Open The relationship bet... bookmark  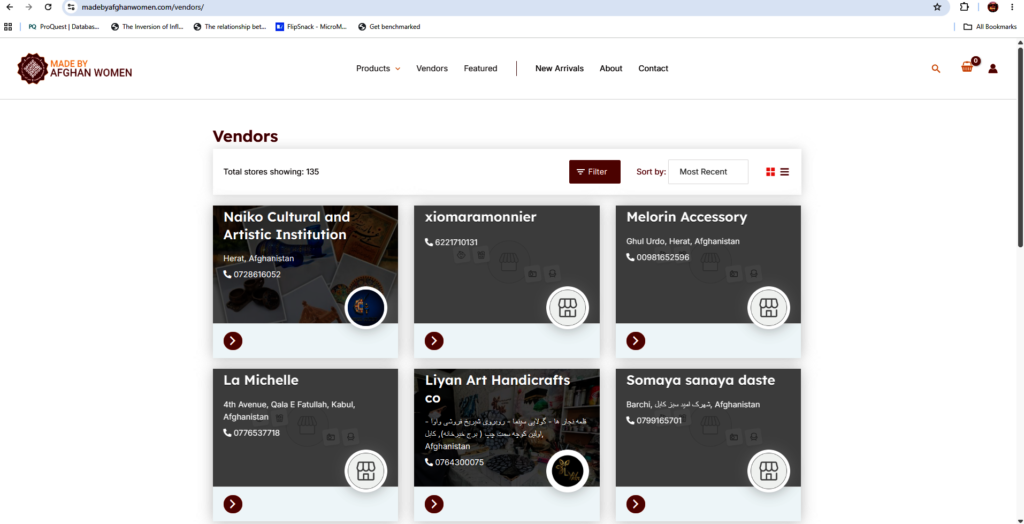(230, 27)
